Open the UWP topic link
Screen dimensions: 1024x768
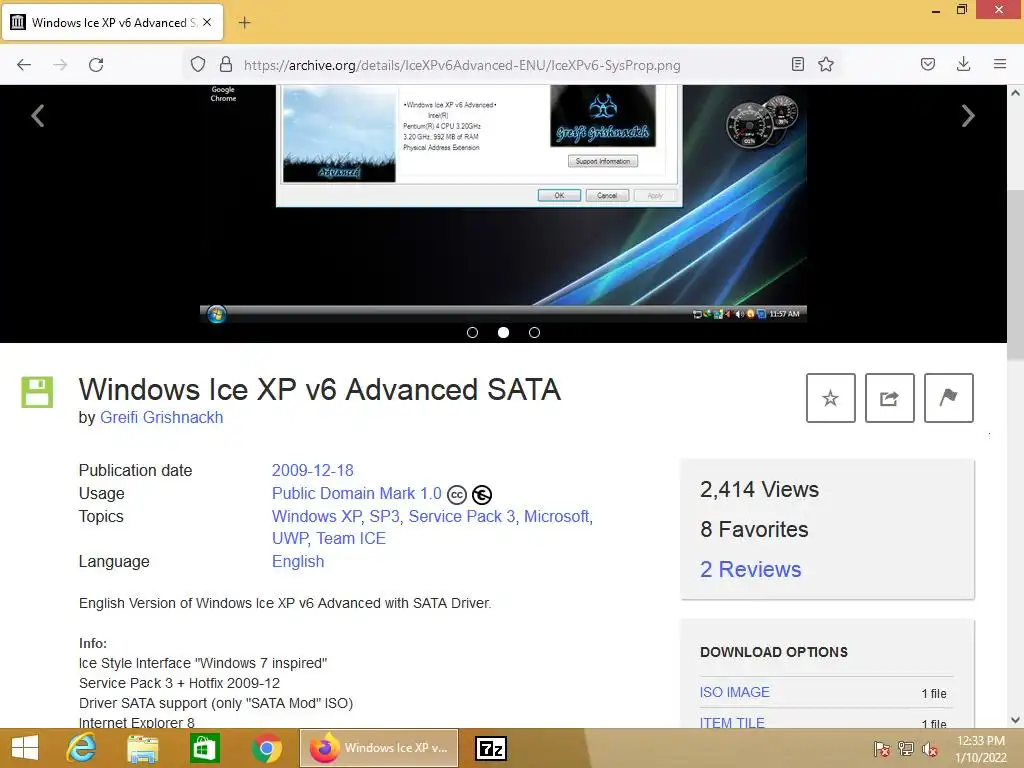pos(290,538)
